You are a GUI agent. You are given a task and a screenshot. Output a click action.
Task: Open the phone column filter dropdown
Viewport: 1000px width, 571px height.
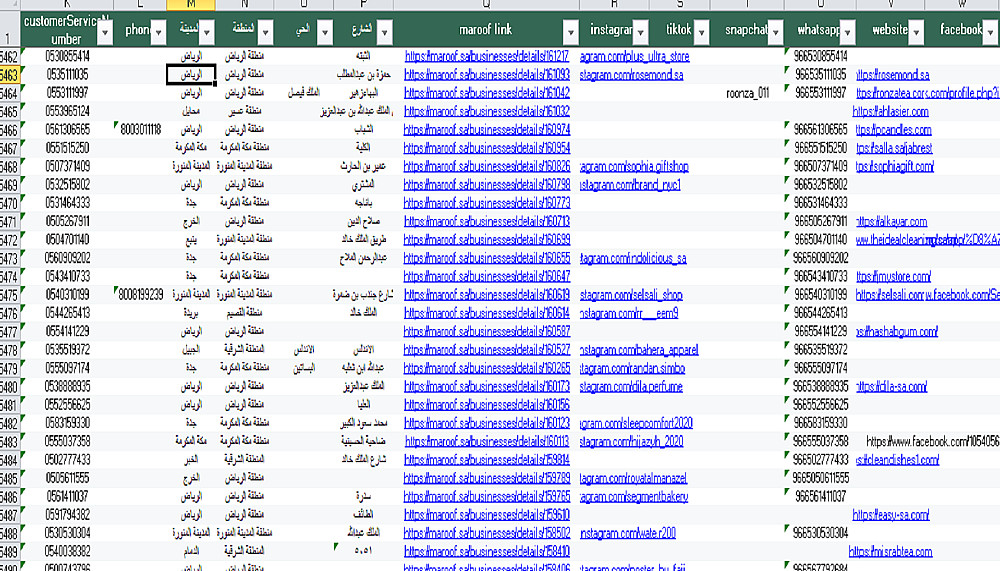pyautogui.click(x=158, y=32)
